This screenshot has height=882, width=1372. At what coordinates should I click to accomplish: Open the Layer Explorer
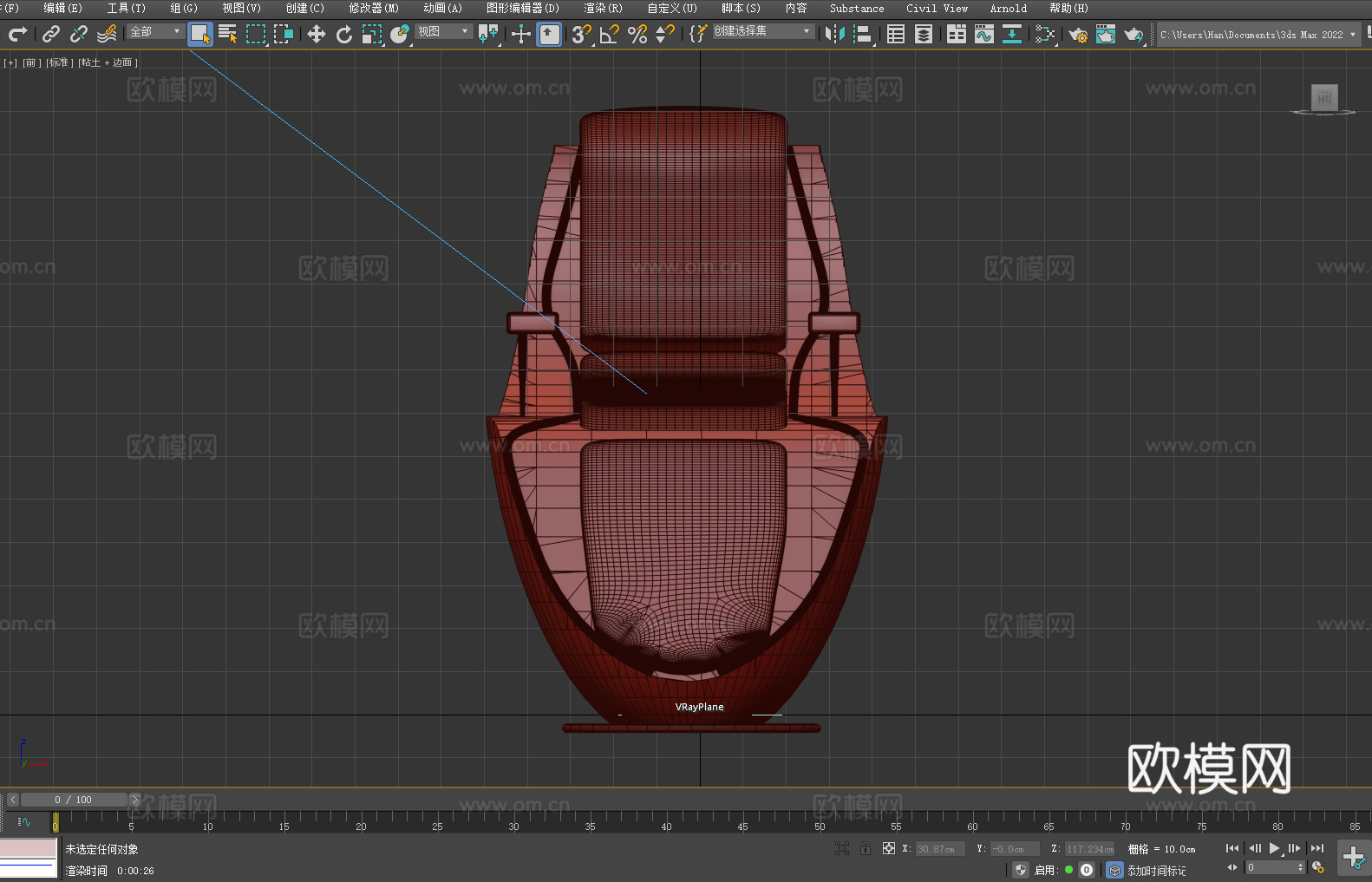pos(924,34)
